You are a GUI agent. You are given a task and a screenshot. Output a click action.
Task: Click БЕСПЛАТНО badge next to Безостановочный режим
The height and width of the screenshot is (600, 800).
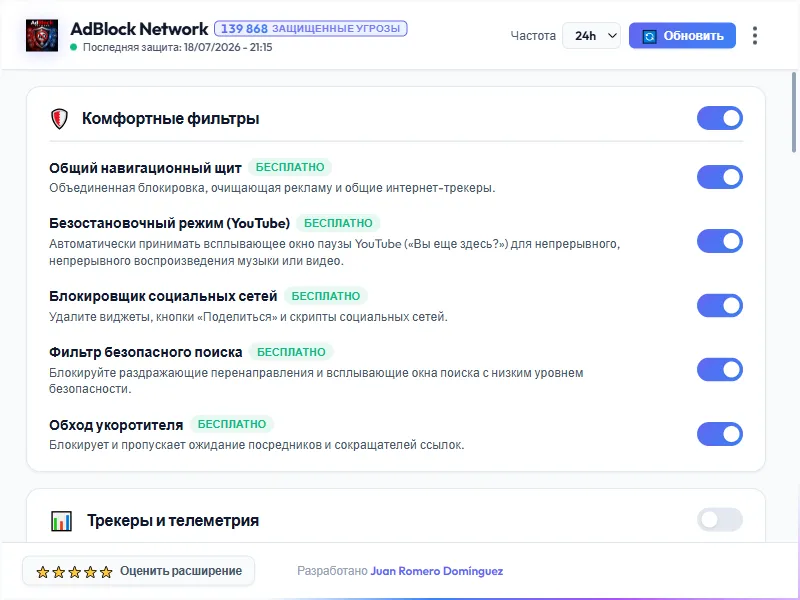[338, 223]
